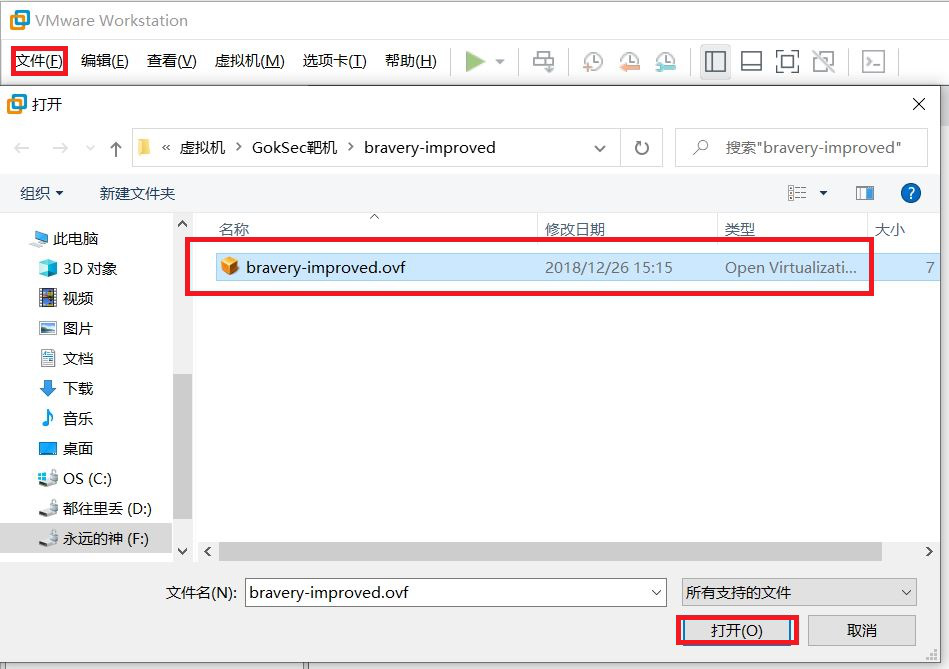Sort by the 名称 column header
This screenshot has width=949, height=669.
click(234, 229)
